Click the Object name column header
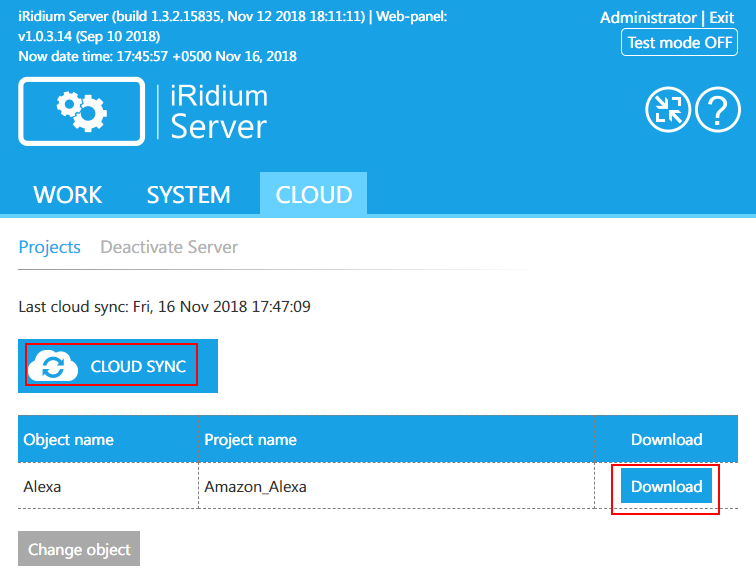The image size is (756, 588). click(x=69, y=439)
